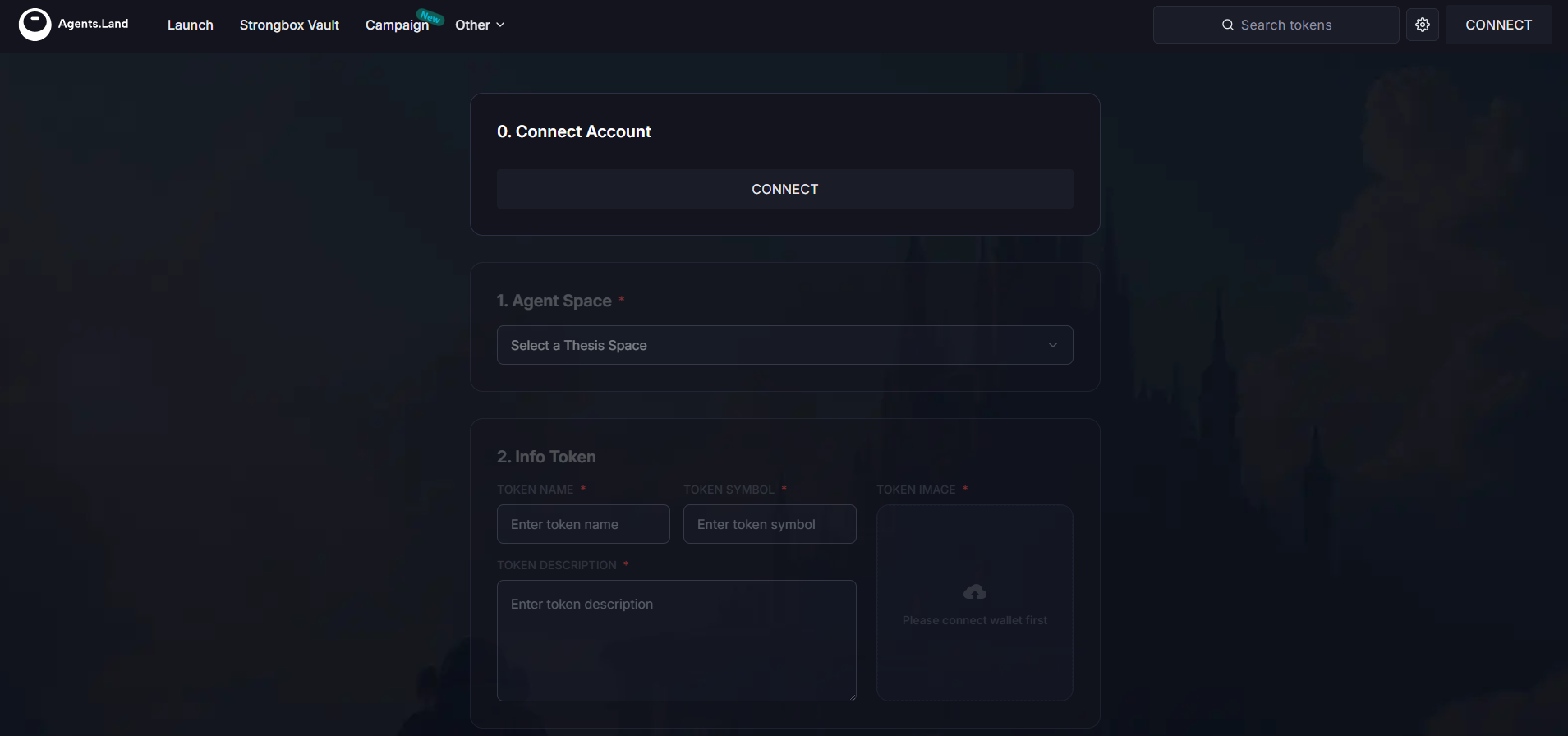Expand the Thesis Space dropdown arrow
Screen dimensions: 1568x736
click(1052, 345)
